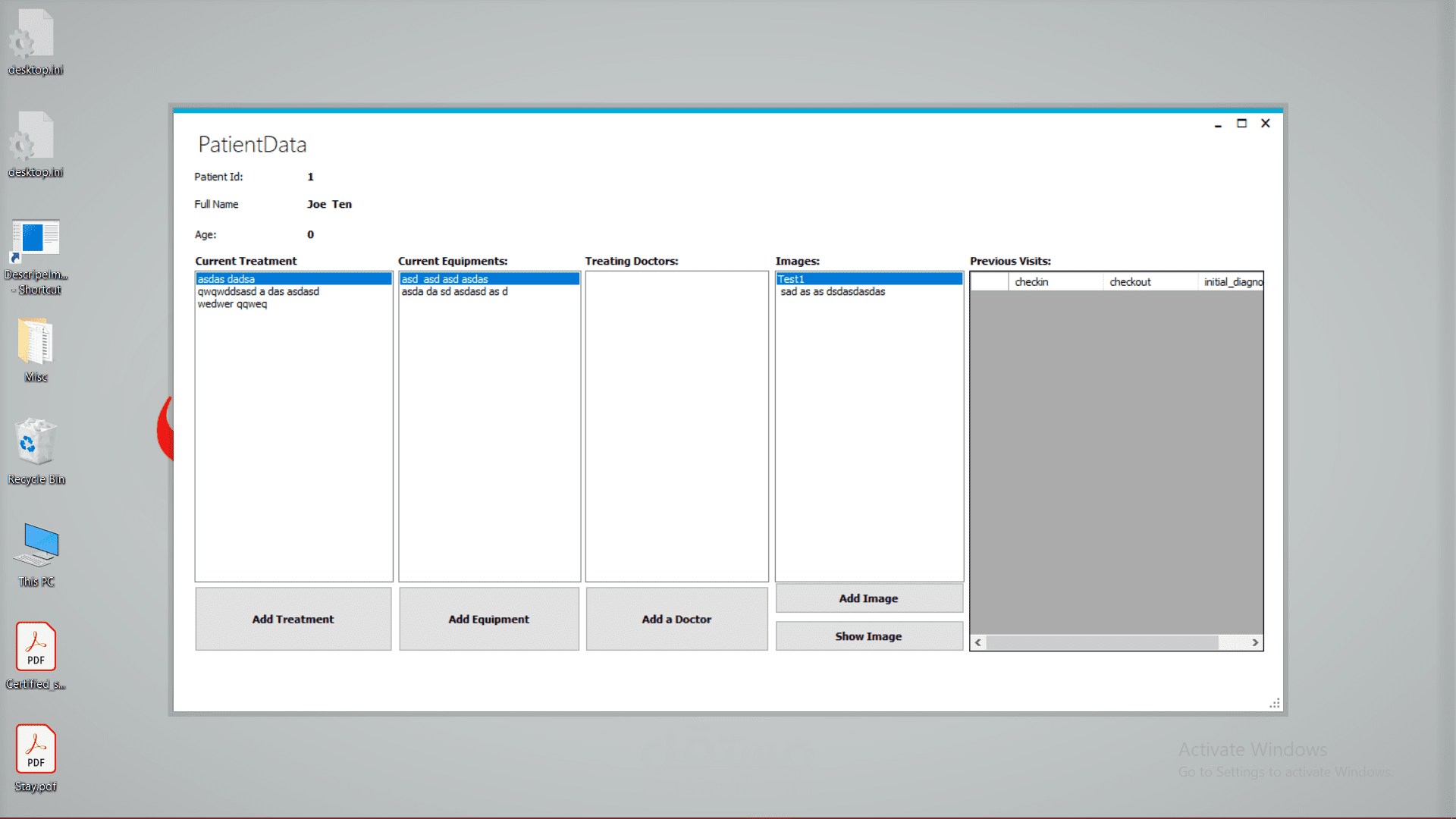Maximize the PatientData window
The image size is (1456, 819).
[x=1241, y=123]
